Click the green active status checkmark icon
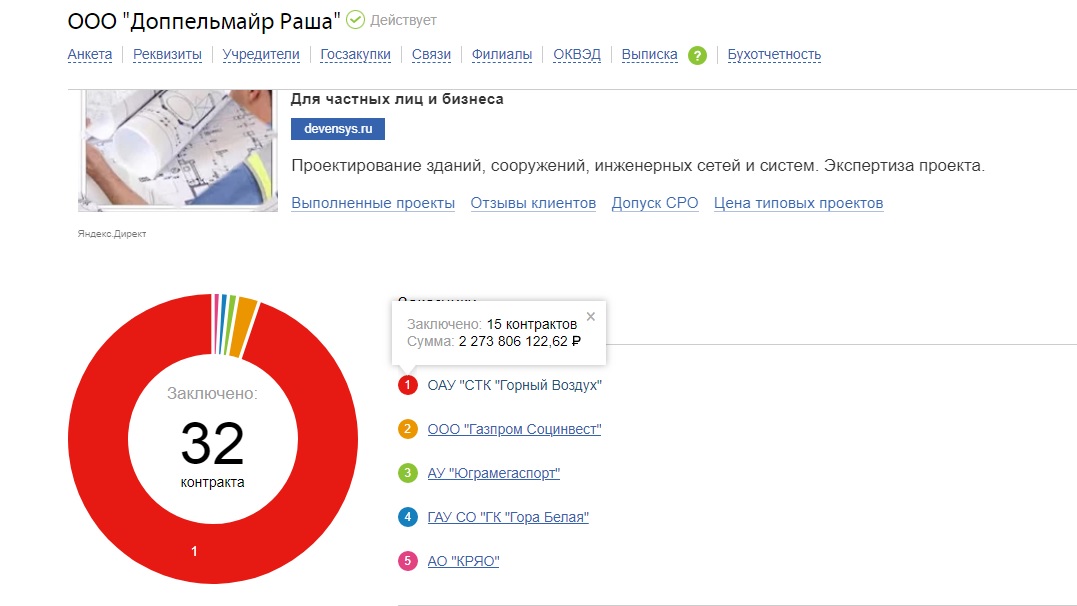Screen dimensions: 1077x606 [x=355, y=20]
